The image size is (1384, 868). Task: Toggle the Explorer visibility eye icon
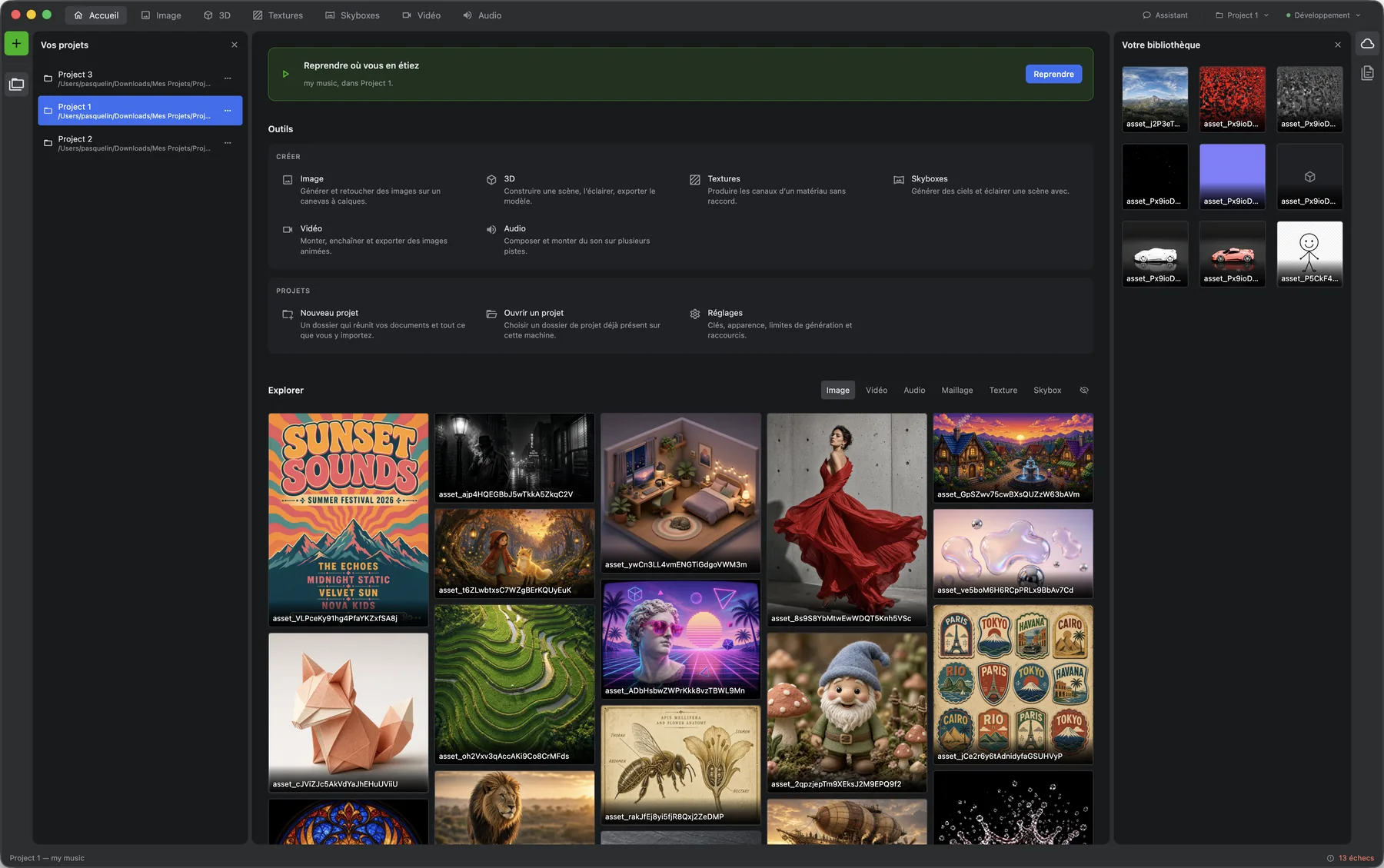click(1084, 390)
